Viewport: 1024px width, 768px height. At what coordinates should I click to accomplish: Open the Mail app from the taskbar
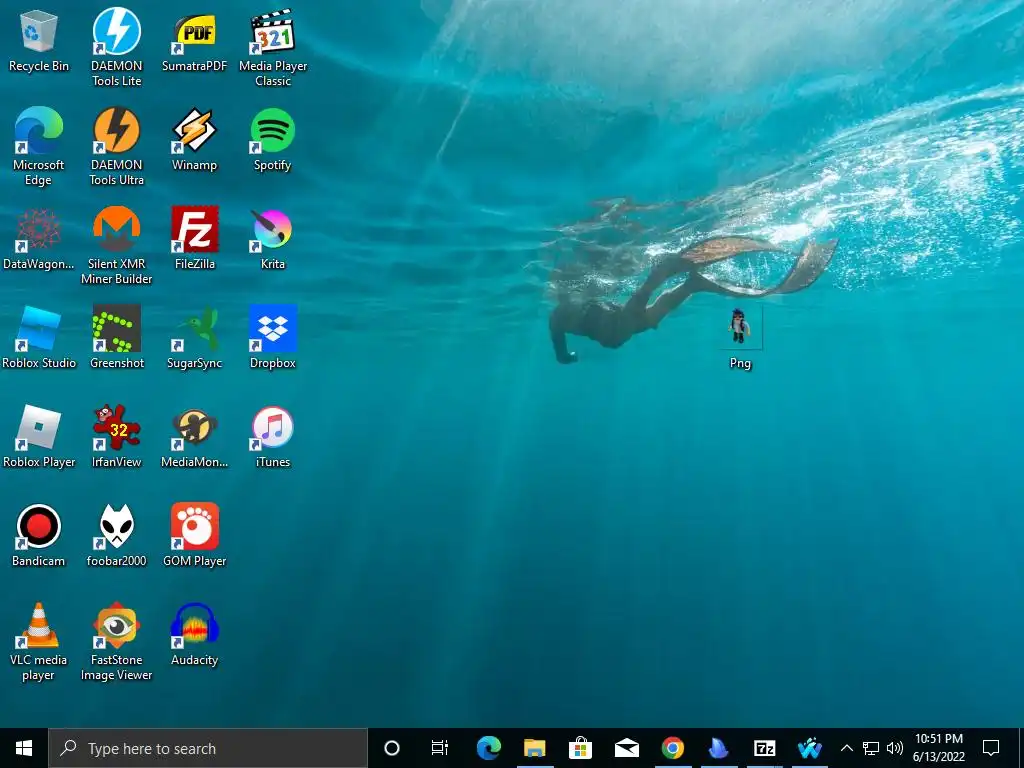(626, 748)
